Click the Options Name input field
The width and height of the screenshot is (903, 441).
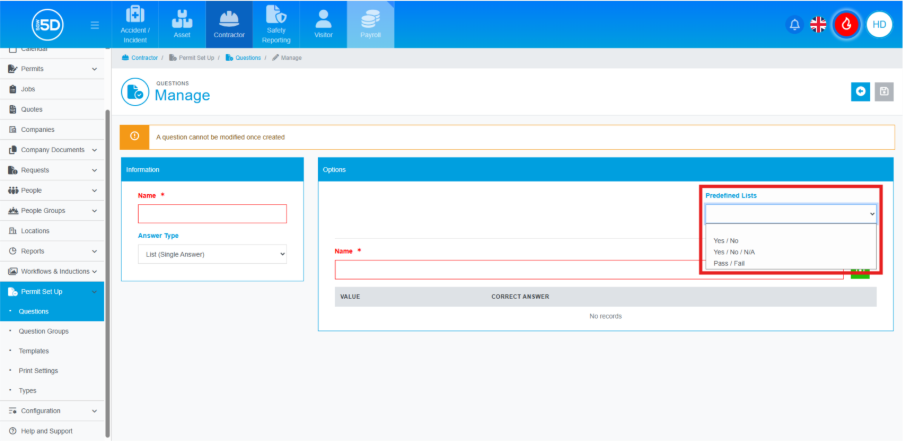pyautogui.click(x=589, y=270)
